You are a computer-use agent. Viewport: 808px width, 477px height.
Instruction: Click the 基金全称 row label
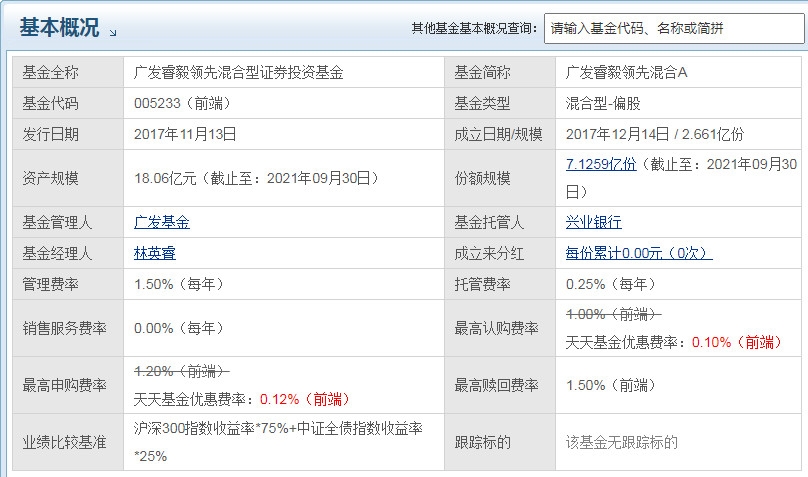[50, 72]
